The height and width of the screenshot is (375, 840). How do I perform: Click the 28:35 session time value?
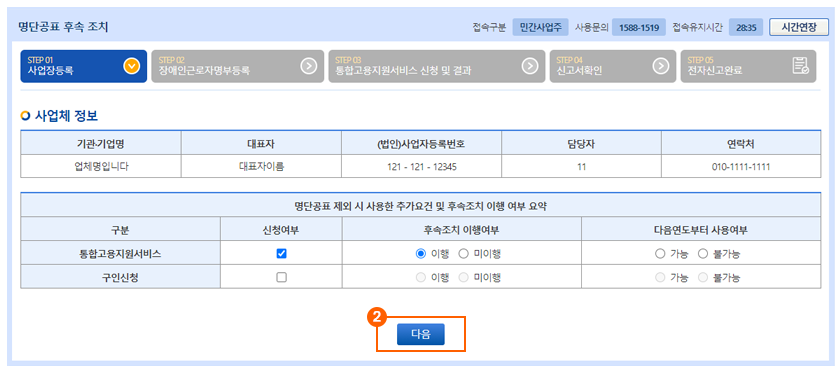tap(746, 27)
